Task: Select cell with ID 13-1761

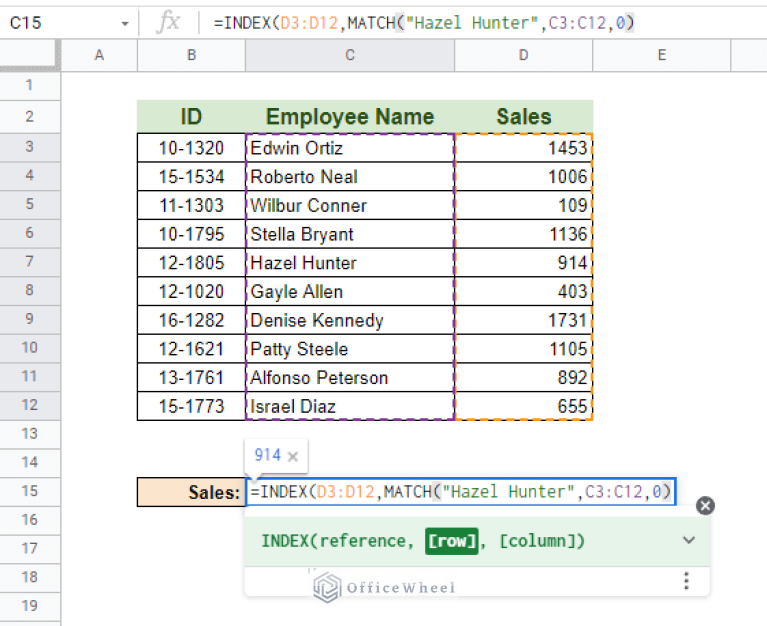Action: (191, 378)
